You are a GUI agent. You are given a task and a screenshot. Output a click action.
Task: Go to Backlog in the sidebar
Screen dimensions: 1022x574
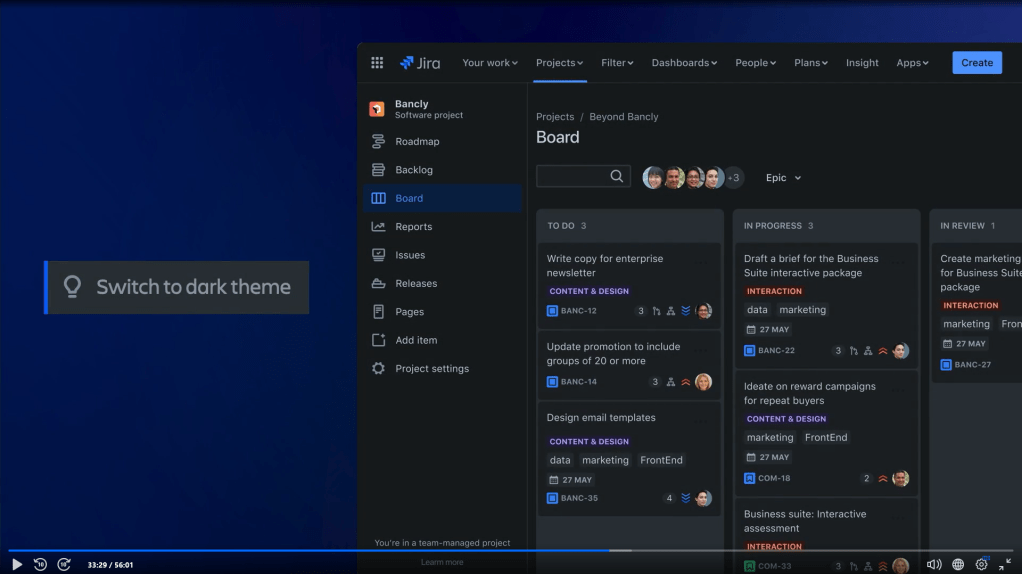pyautogui.click(x=413, y=170)
